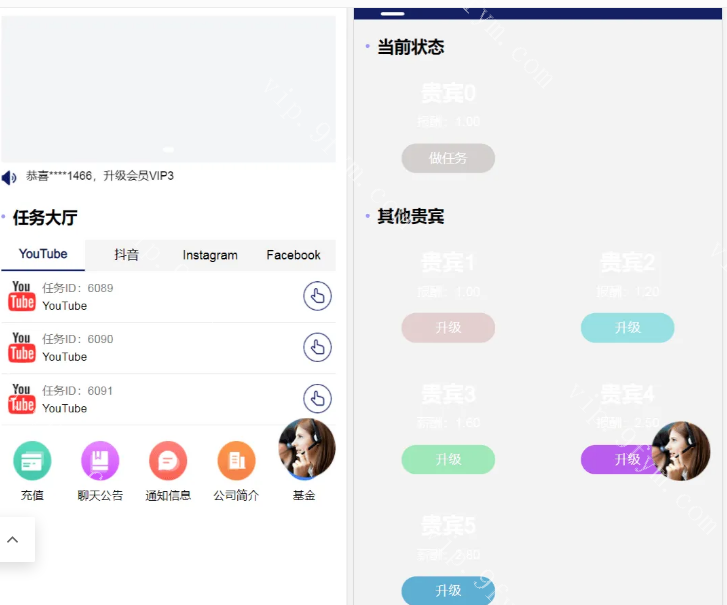Switch to the 抖音 tab
Image resolution: width=727 pixels, height=605 pixels.
coord(127,255)
